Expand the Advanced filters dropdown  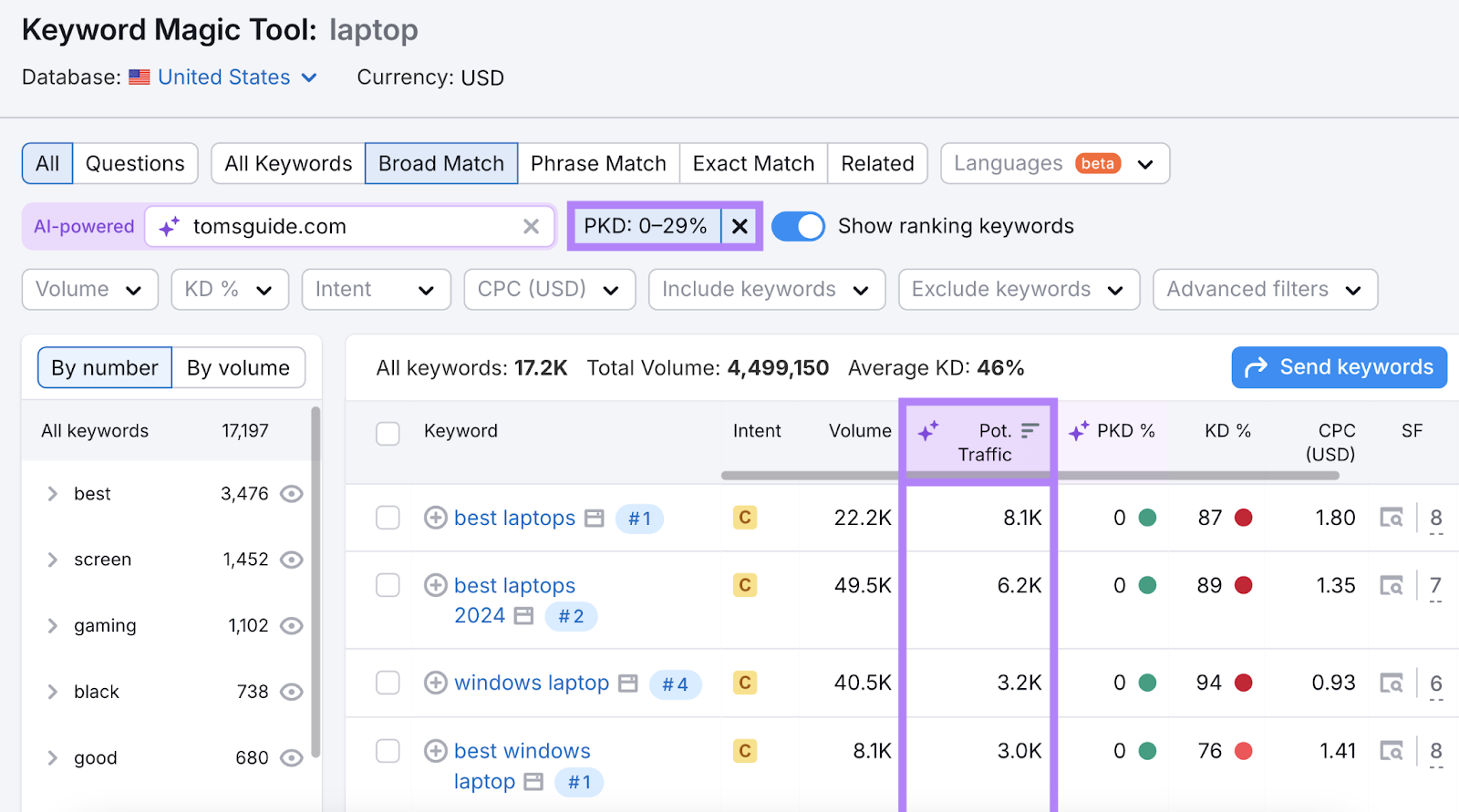tap(1264, 290)
